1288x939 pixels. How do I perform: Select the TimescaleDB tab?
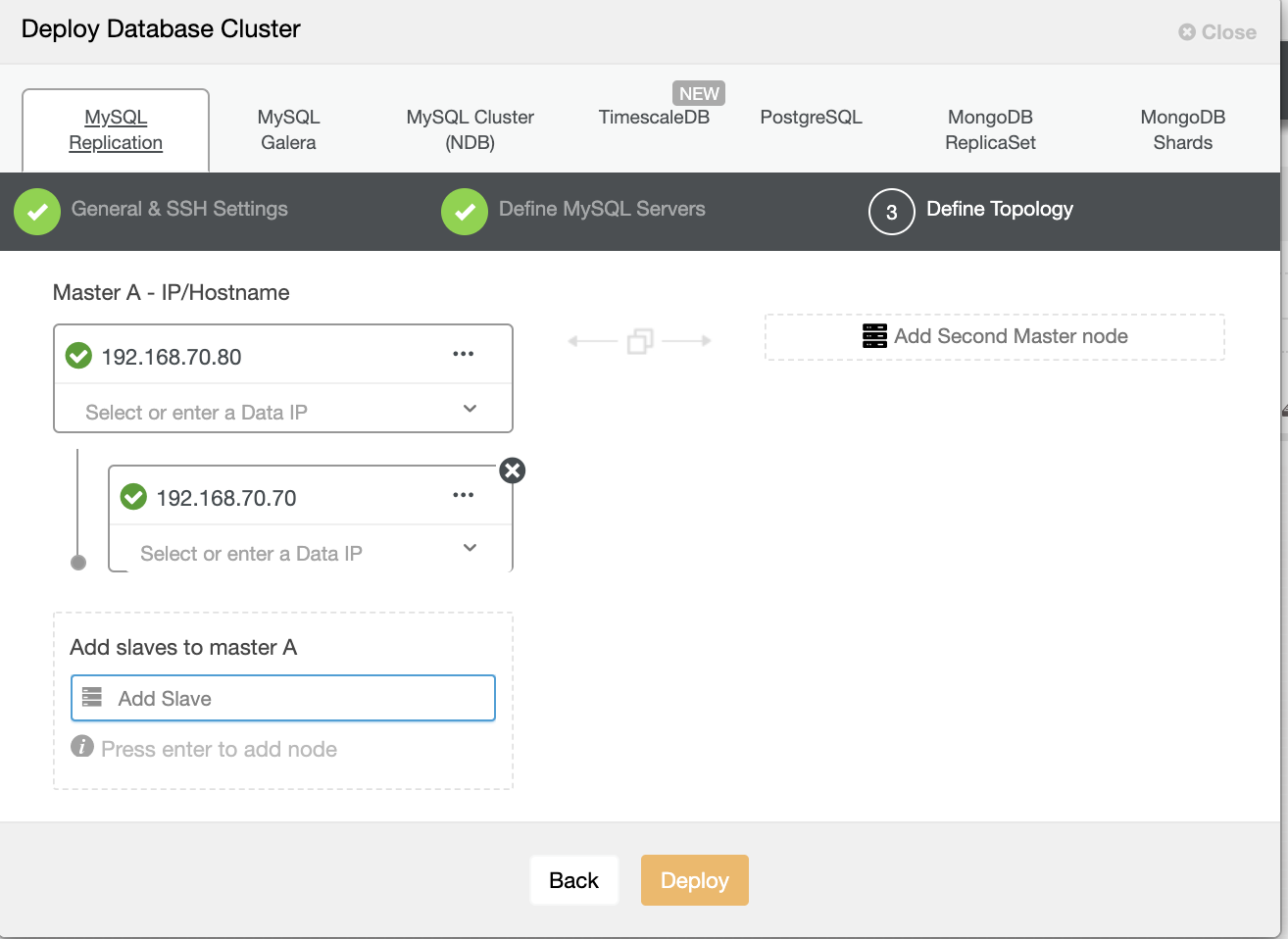tap(654, 118)
